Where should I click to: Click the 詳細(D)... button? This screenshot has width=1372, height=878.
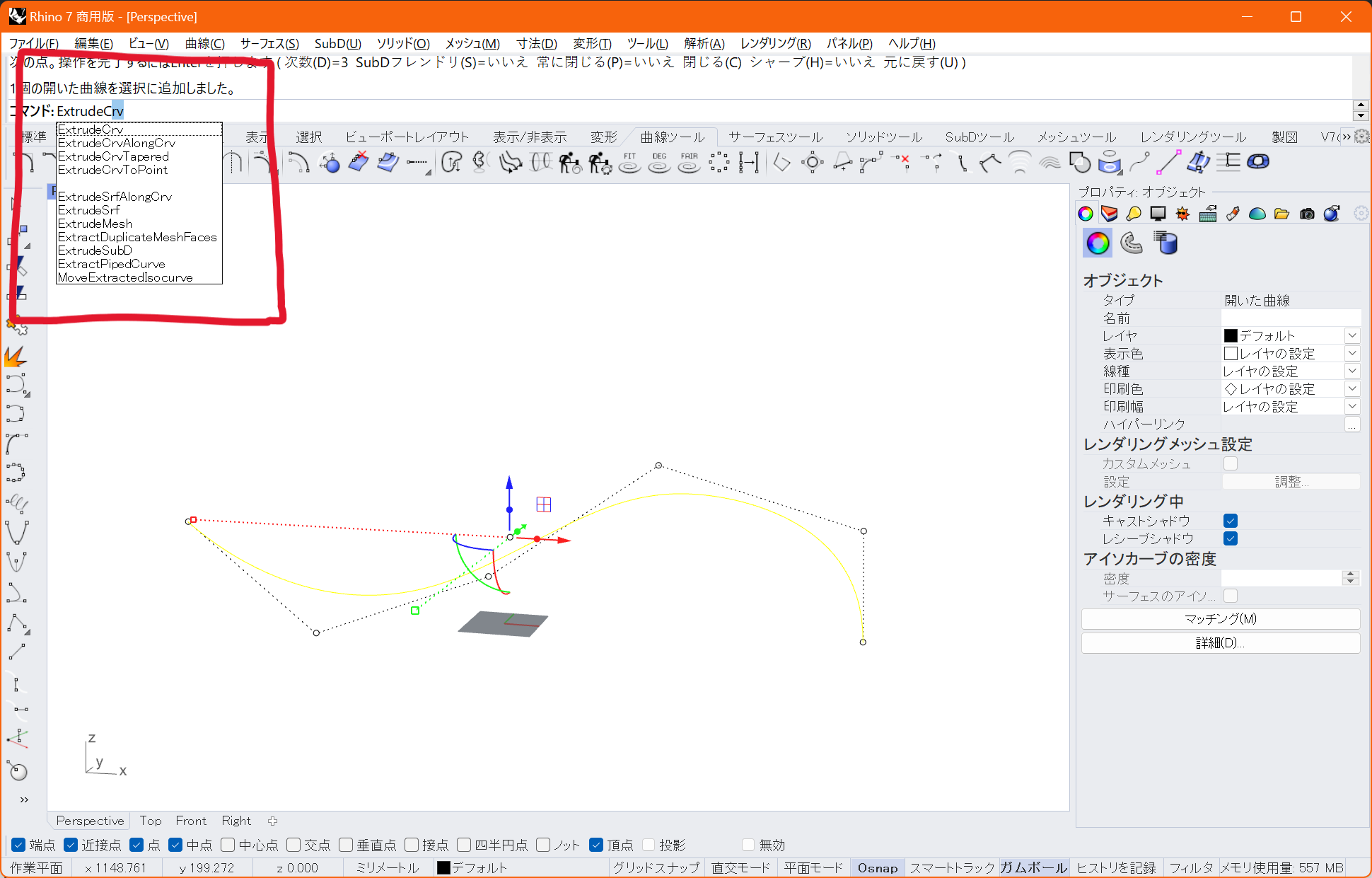1220,643
